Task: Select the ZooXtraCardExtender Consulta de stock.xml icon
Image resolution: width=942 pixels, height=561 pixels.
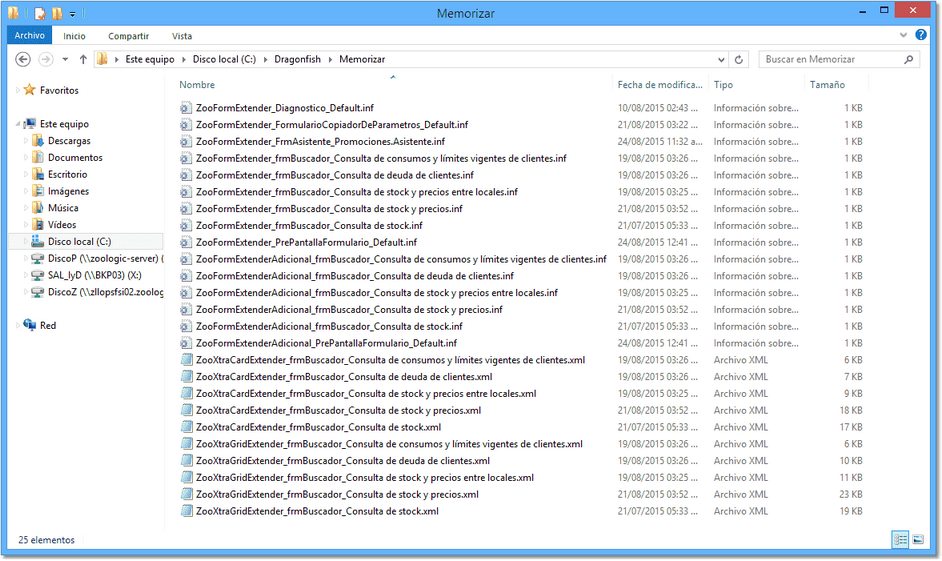Action: point(185,427)
